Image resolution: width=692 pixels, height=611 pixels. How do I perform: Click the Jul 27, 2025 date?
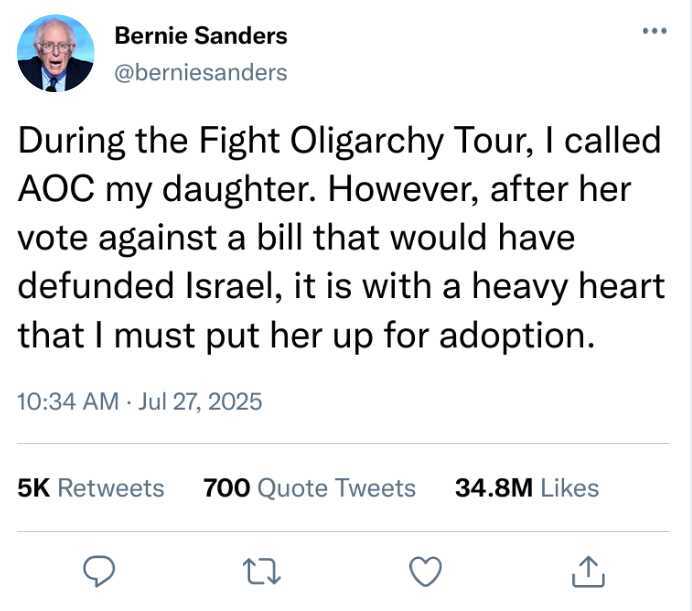point(200,402)
